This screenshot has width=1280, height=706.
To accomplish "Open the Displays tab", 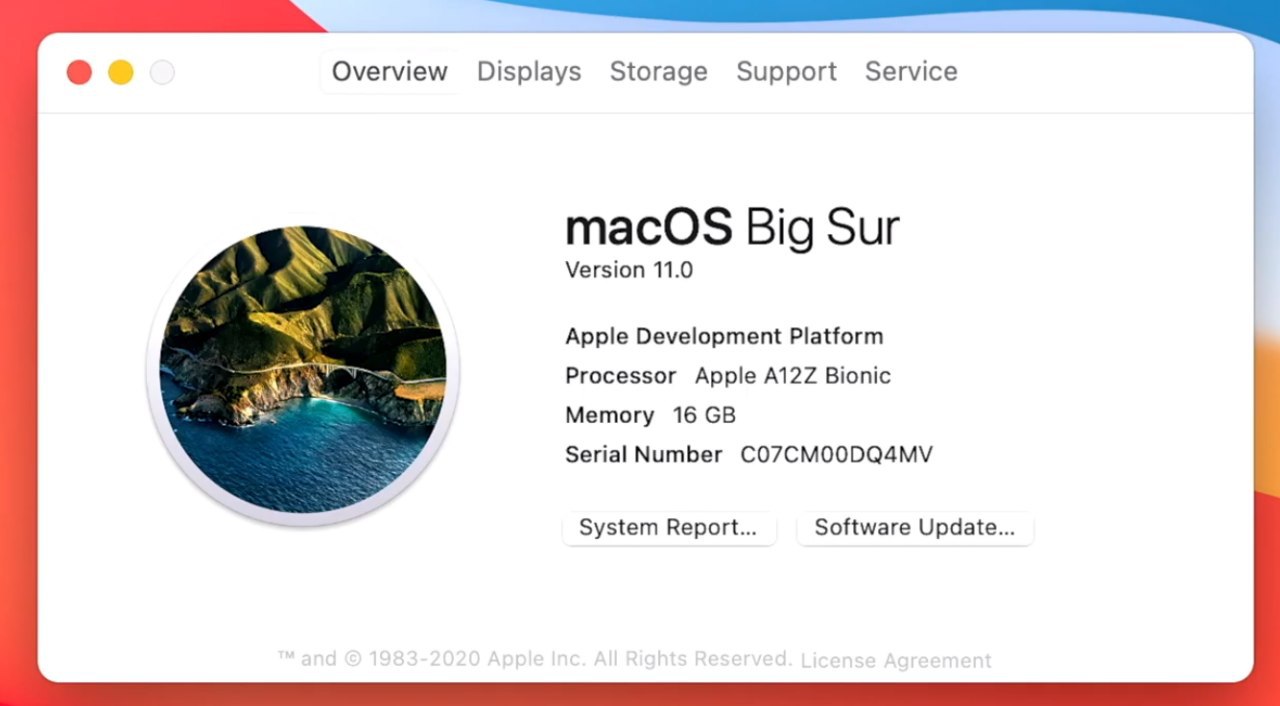I will click(x=529, y=72).
